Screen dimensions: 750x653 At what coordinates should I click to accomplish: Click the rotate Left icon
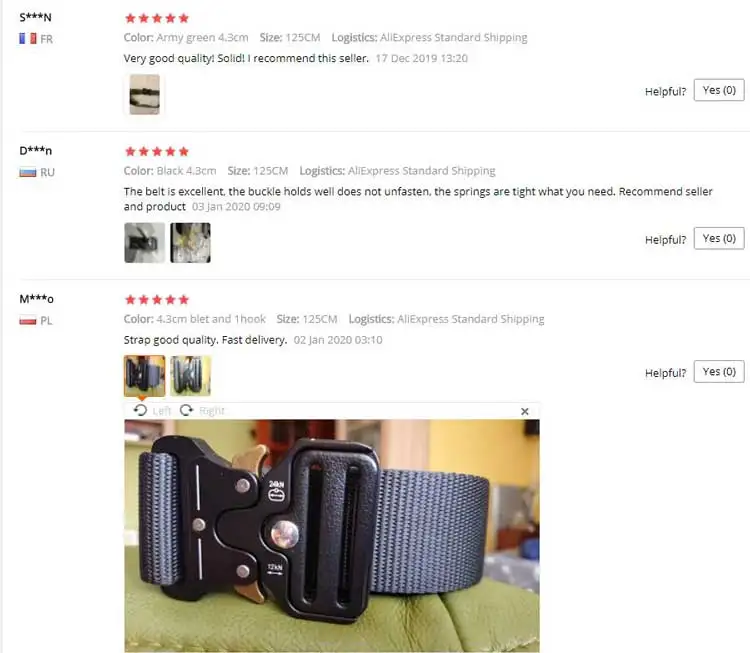click(x=140, y=410)
